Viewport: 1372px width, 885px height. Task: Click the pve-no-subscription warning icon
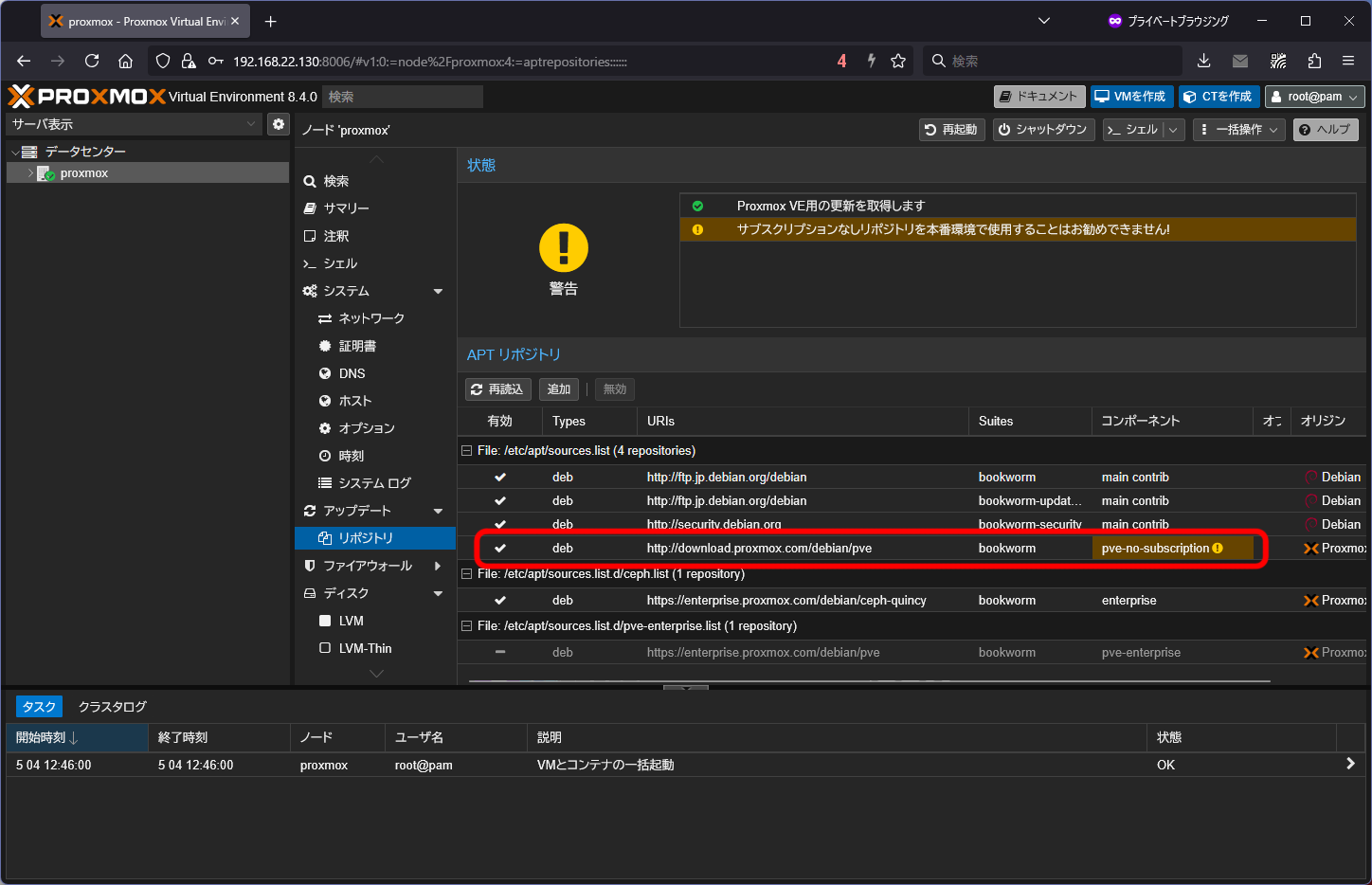(x=1218, y=548)
